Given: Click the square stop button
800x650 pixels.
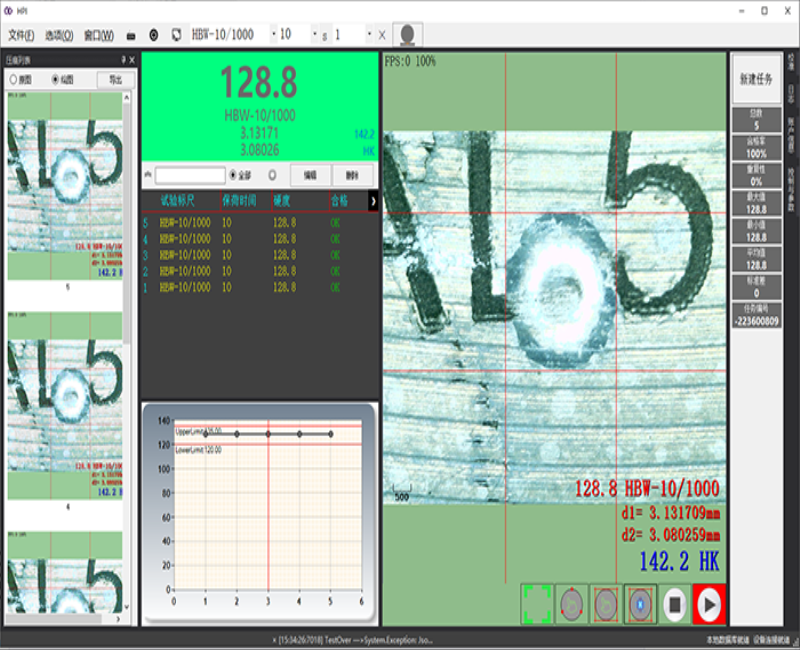Looking at the screenshot, I should (674, 605).
